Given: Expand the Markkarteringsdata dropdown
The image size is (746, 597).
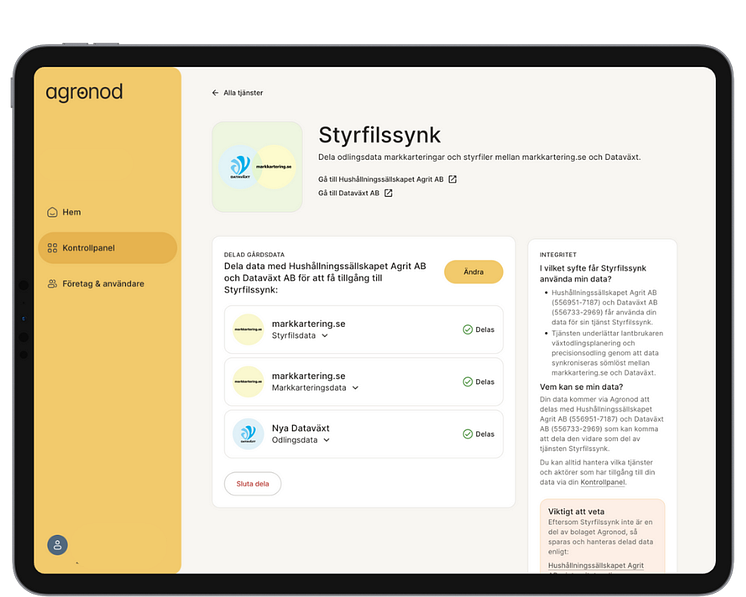Looking at the screenshot, I should point(355,388).
